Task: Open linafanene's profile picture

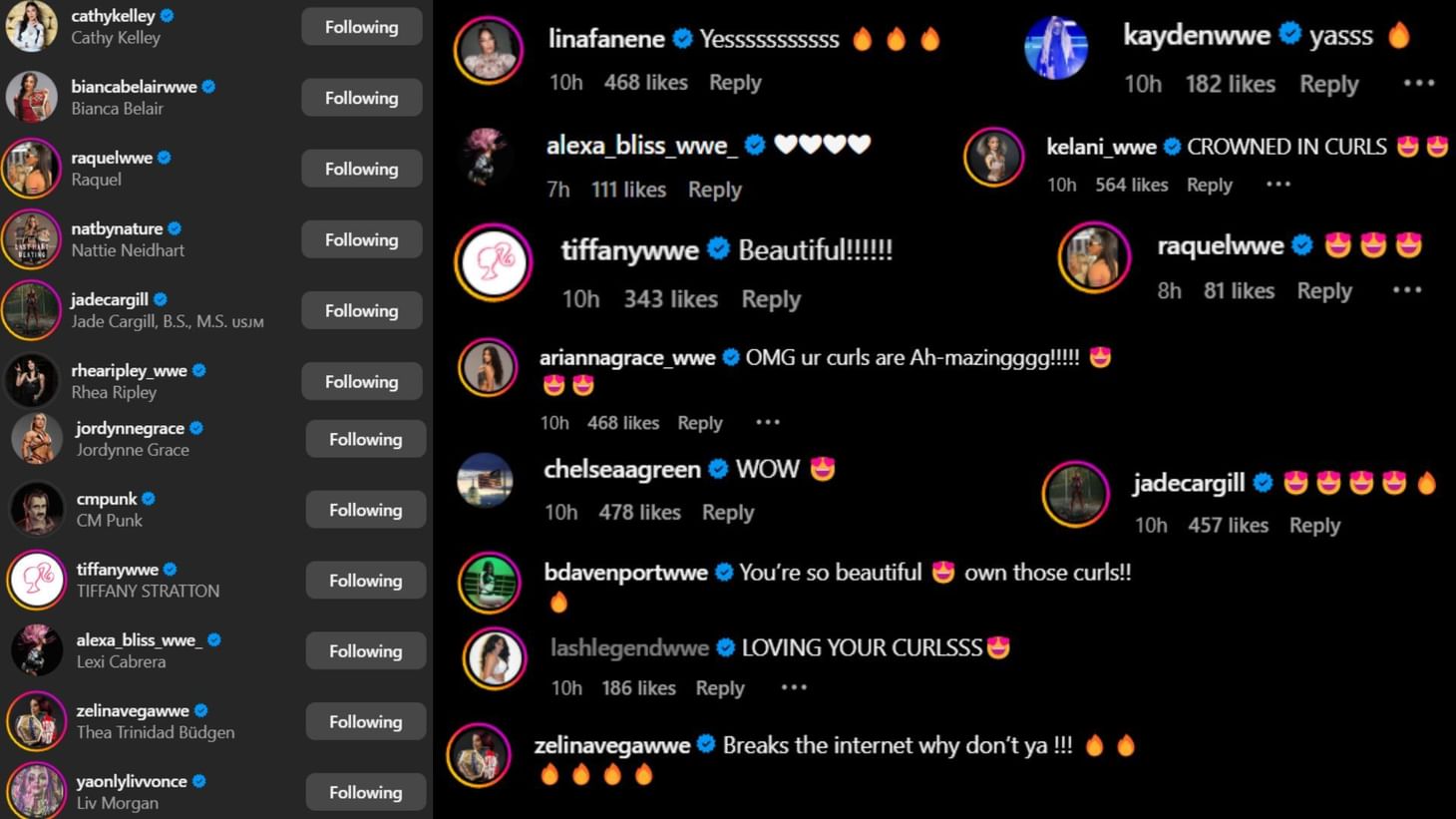Action: [489, 50]
